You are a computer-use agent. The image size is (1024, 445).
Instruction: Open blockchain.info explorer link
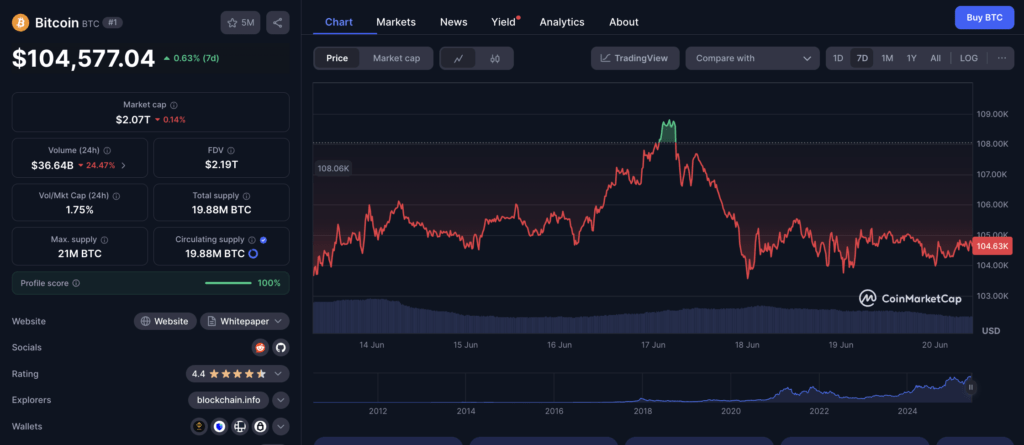229,400
